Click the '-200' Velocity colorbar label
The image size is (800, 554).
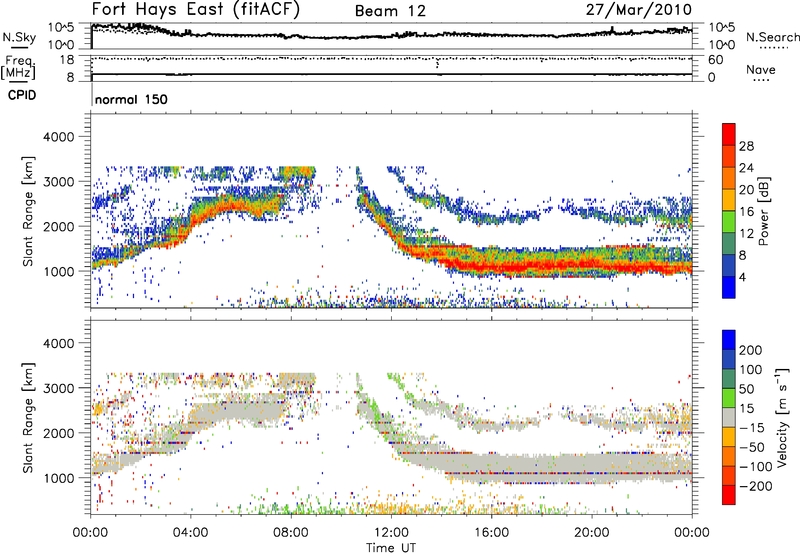pos(758,486)
